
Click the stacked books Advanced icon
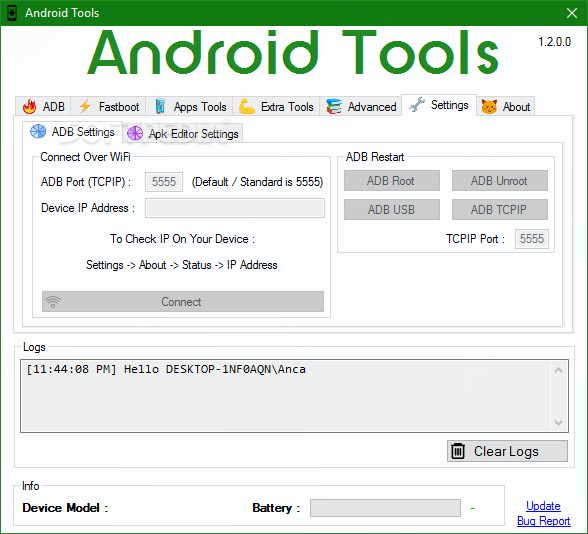(334, 106)
